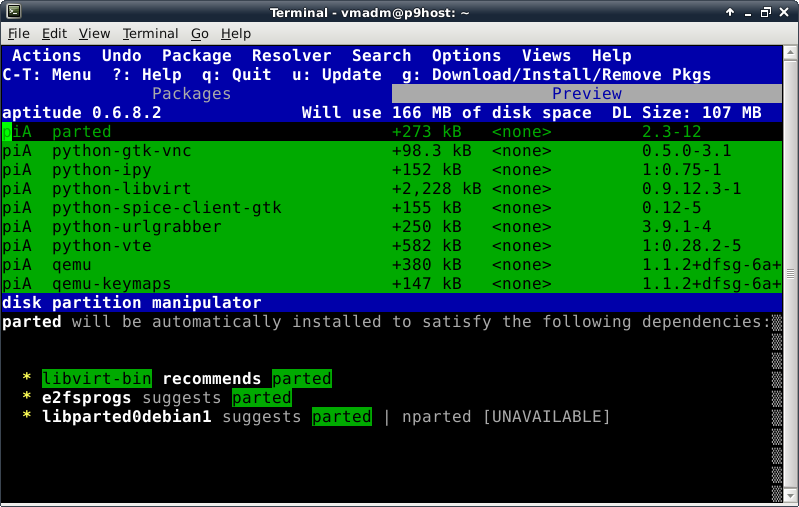Screen dimensions: 799x507
Task: Click libparted0debian1 in the dependency list
Action: click(126, 417)
